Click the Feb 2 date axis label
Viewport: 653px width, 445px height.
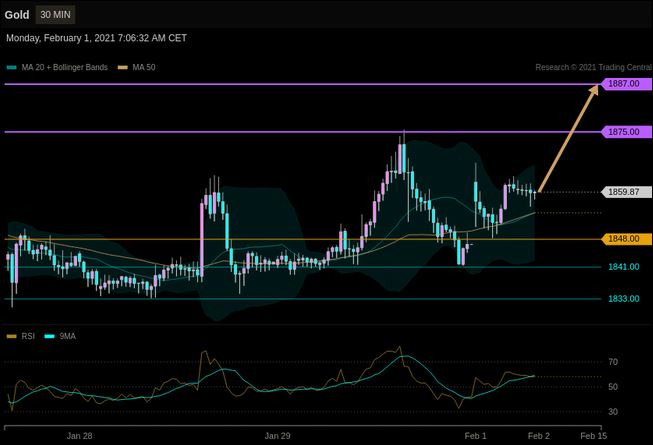(539, 436)
